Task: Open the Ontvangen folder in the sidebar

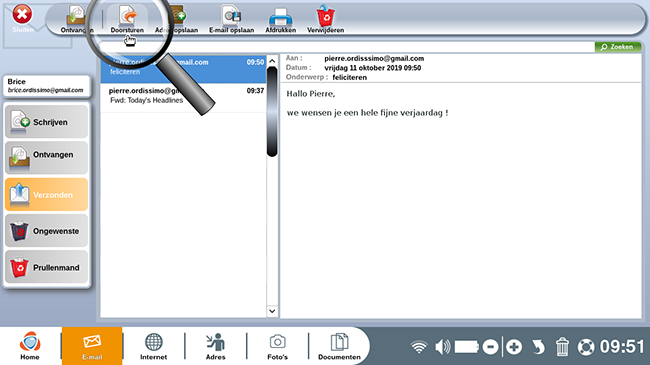Action: coord(46,157)
